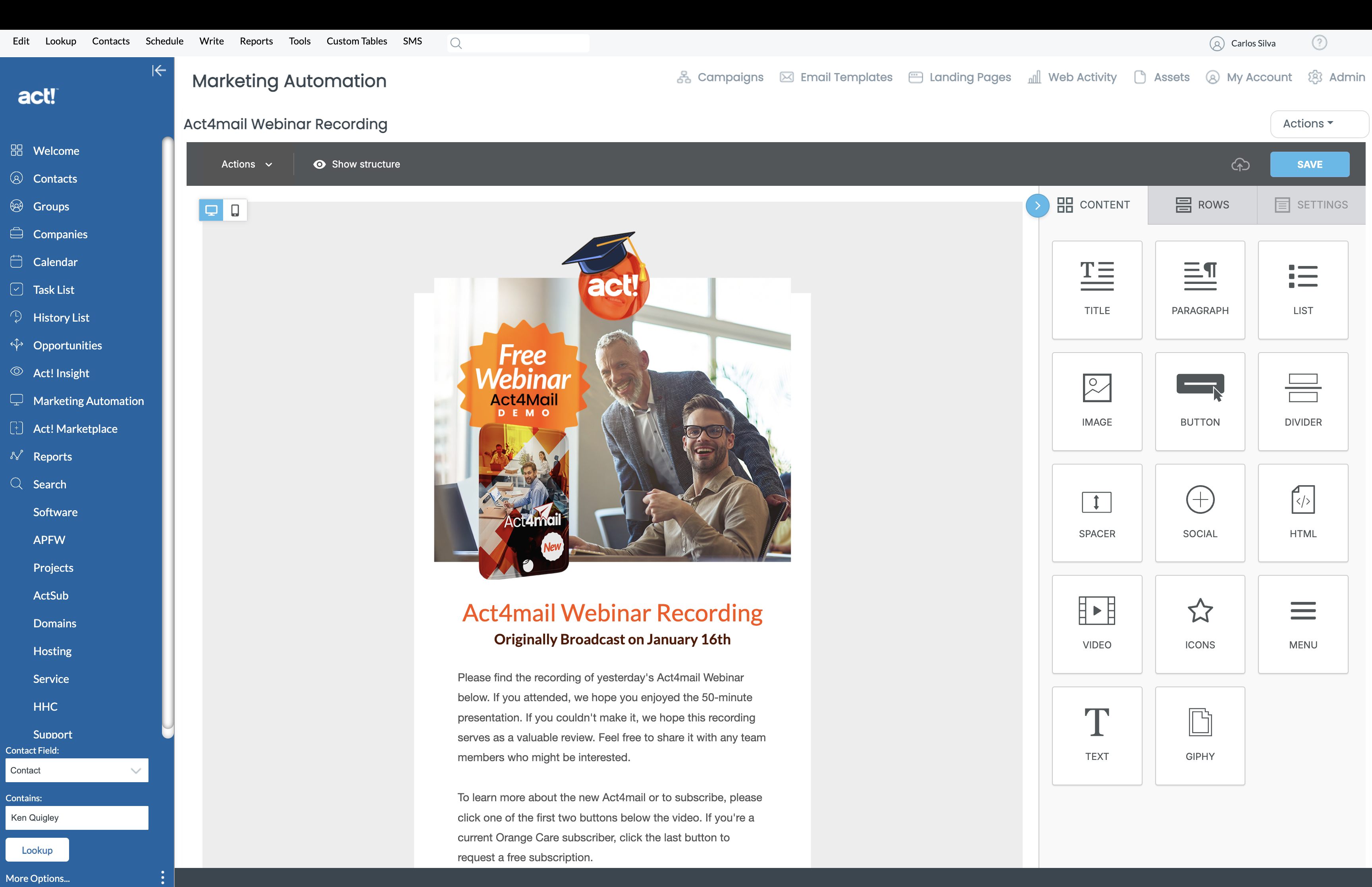This screenshot has height=887, width=1372.
Task: Open the Carlos Silva user profile
Action: point(1243,43)
